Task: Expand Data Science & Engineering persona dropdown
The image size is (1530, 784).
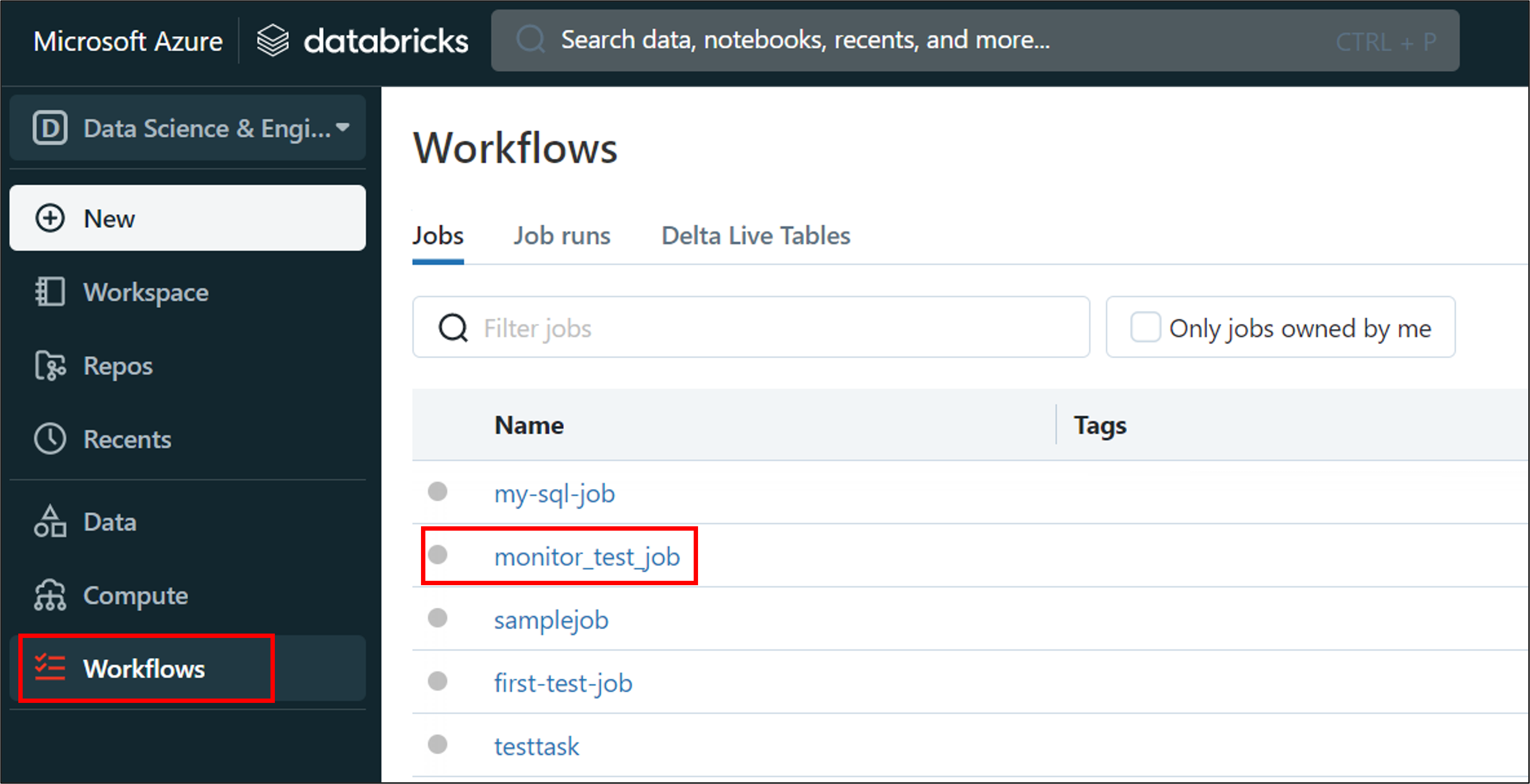Action: [342, 127]
